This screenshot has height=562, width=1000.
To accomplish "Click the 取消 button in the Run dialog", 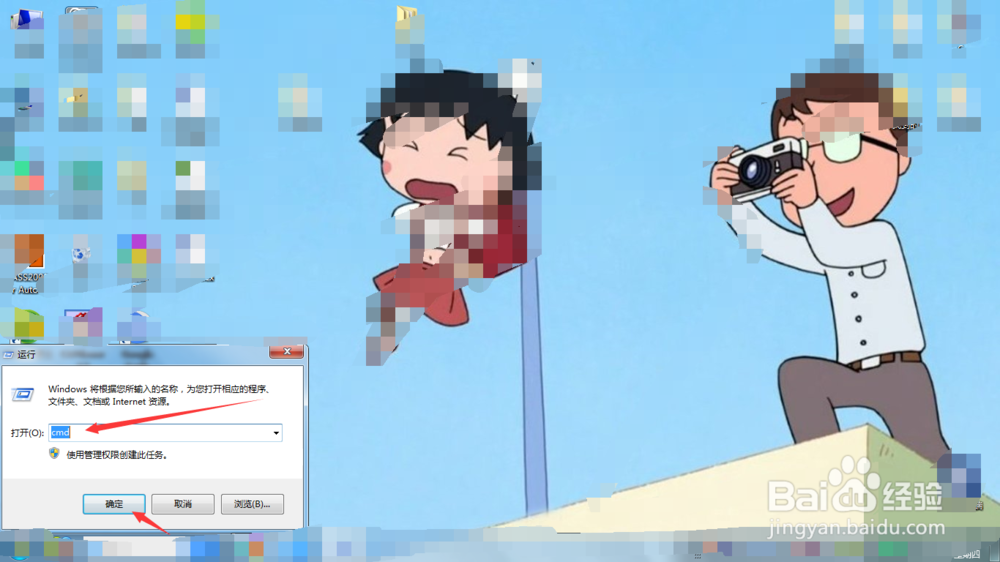I will point(183,504).
